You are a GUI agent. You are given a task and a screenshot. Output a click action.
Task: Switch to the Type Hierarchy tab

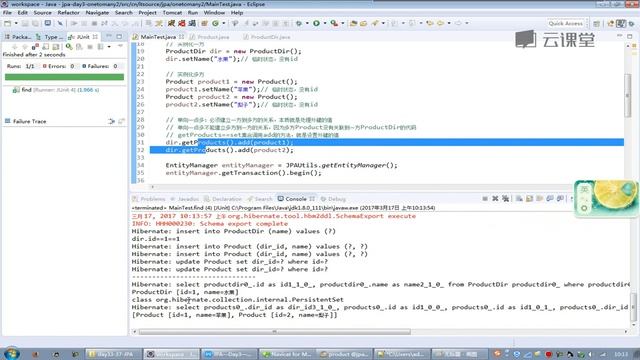tap(49, 37)
